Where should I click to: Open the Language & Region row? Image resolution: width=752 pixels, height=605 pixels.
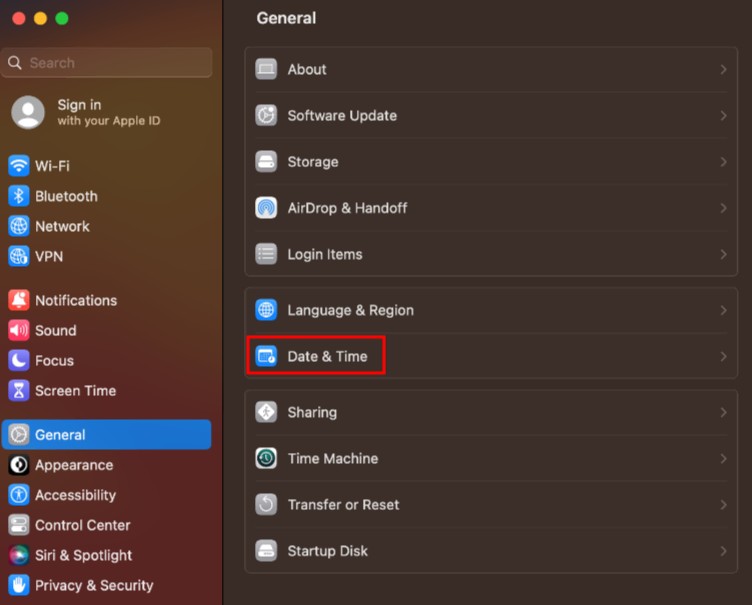[350, 310]
